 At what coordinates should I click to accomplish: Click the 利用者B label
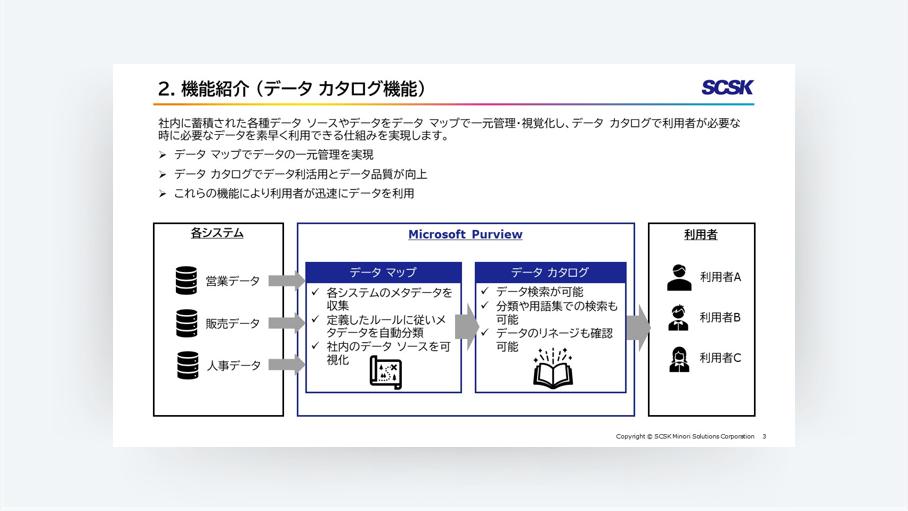point(720,317)
